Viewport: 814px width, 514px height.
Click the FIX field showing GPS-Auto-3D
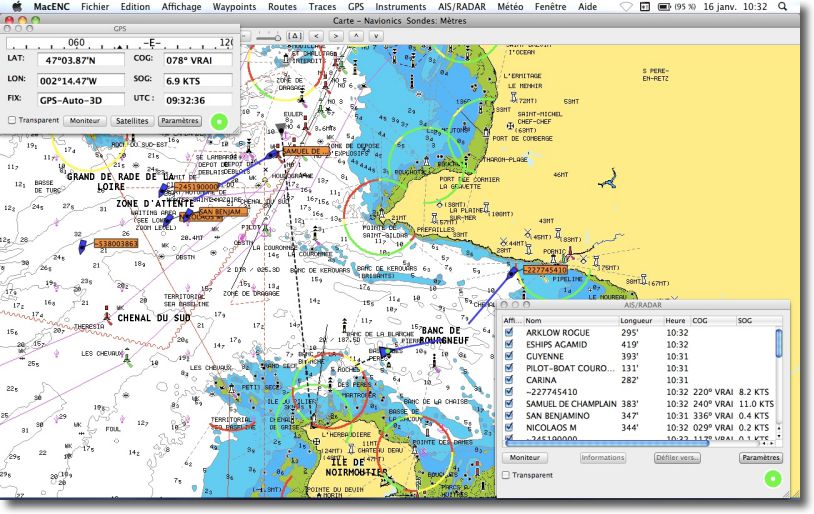point(80,100)
